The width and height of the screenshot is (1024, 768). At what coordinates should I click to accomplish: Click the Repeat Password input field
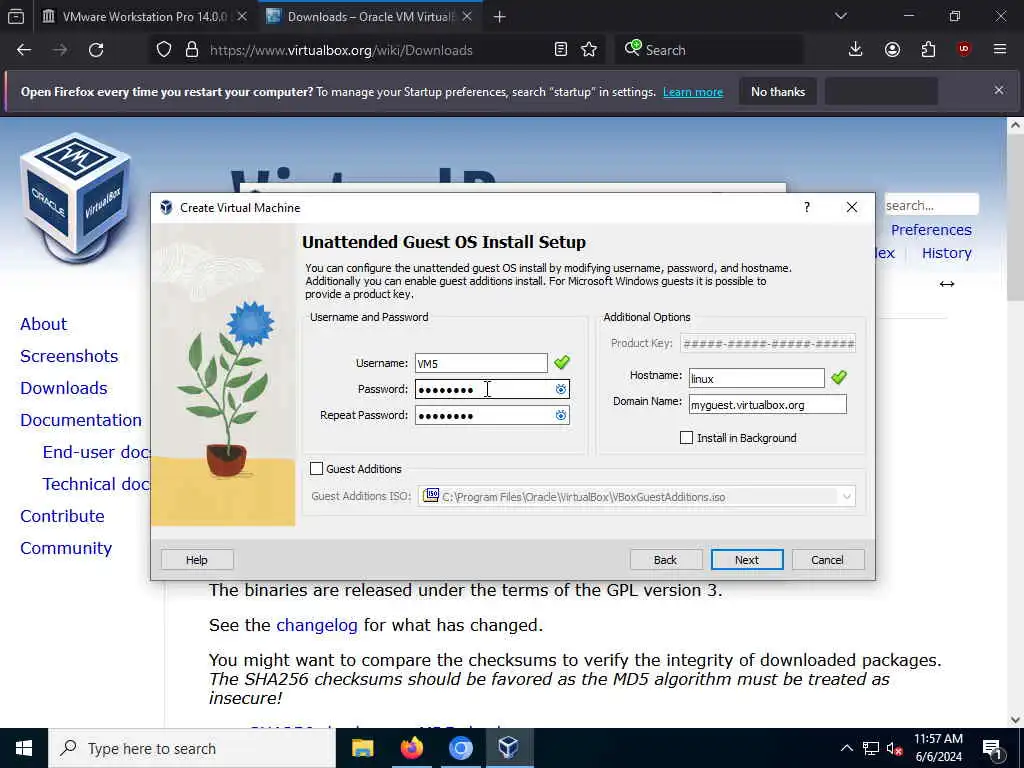(x=492, y=415)
